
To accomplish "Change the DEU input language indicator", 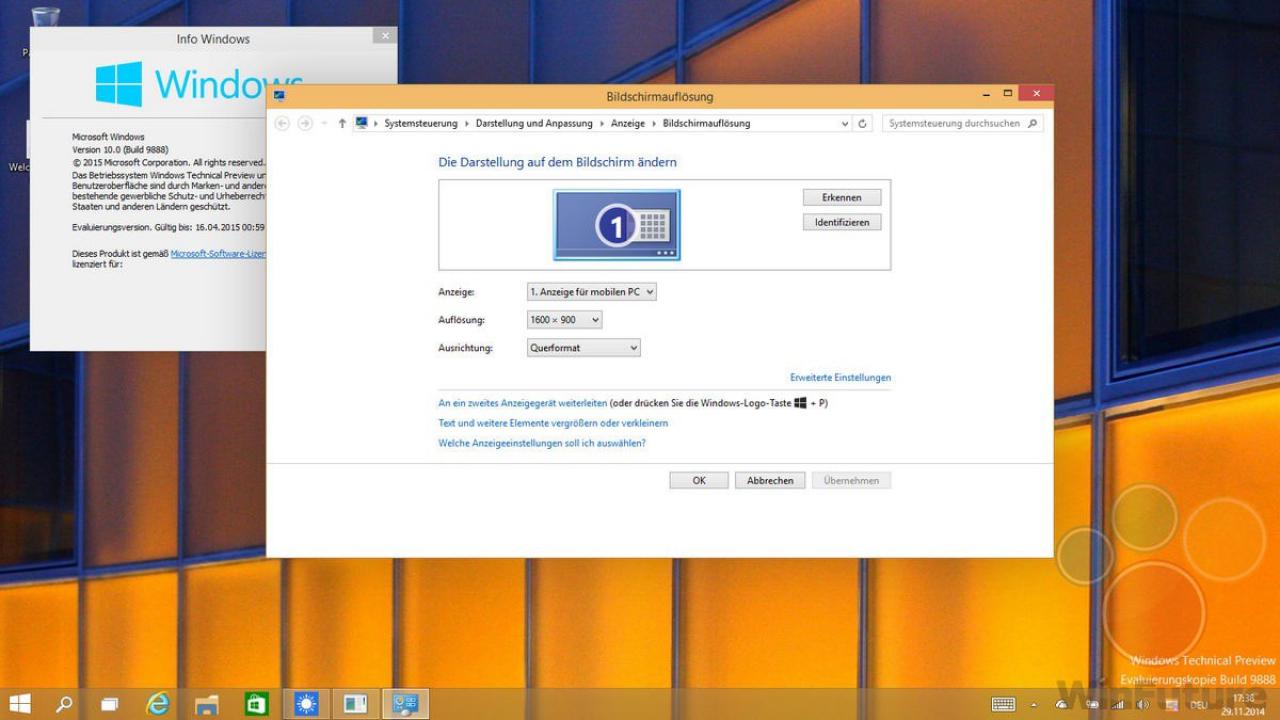I will pos(1198,705).
